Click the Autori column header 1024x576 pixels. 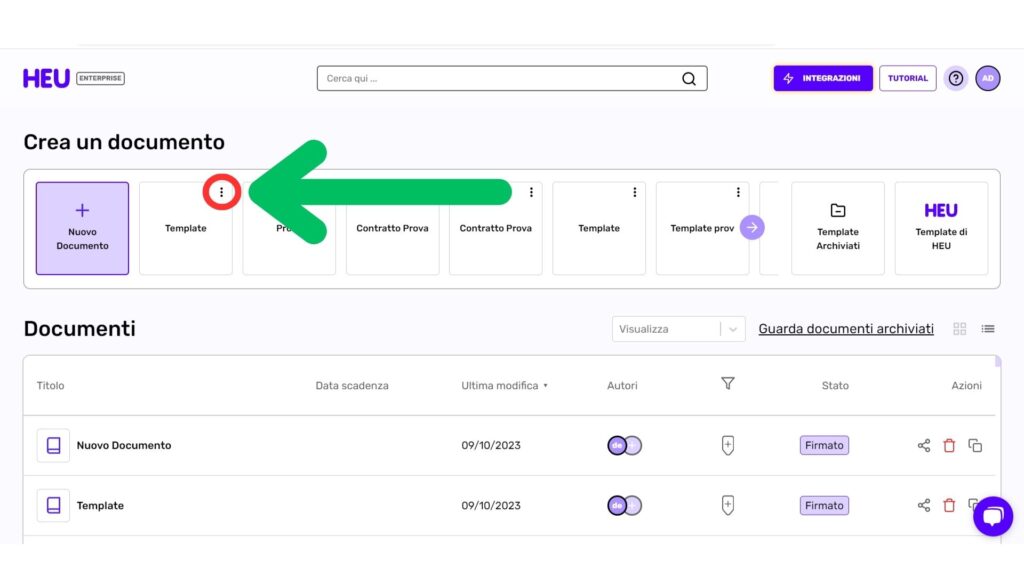(622, 385)
